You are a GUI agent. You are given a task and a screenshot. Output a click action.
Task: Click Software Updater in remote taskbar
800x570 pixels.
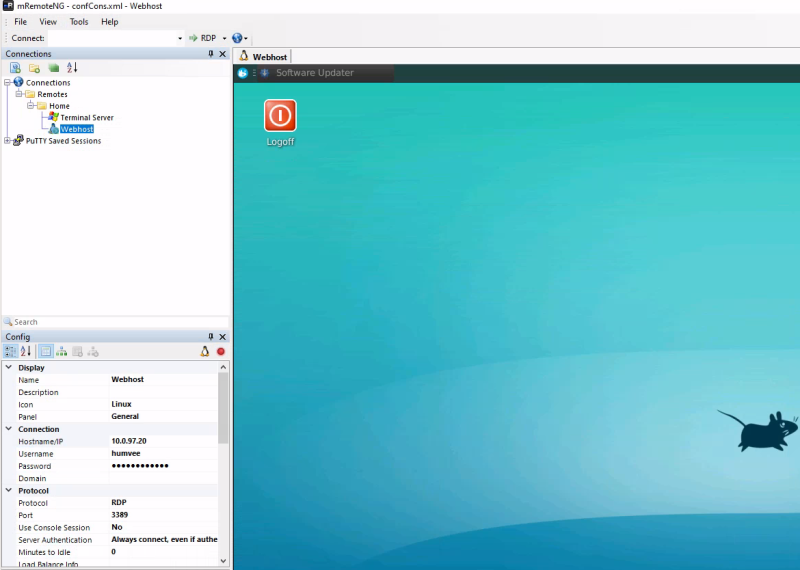314,73
